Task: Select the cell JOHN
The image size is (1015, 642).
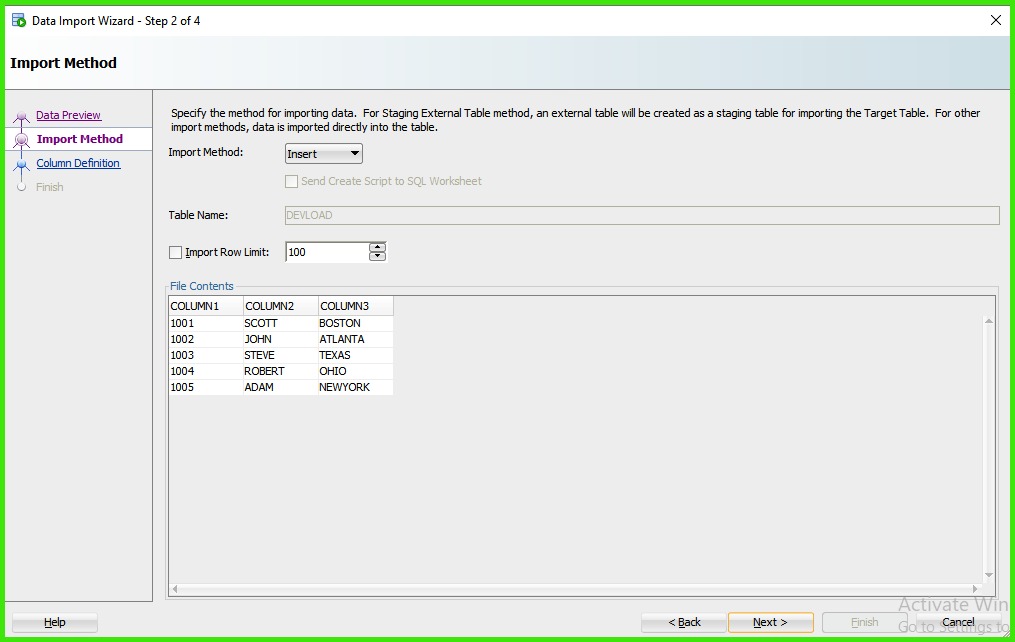Action: [x=281, y=339]
